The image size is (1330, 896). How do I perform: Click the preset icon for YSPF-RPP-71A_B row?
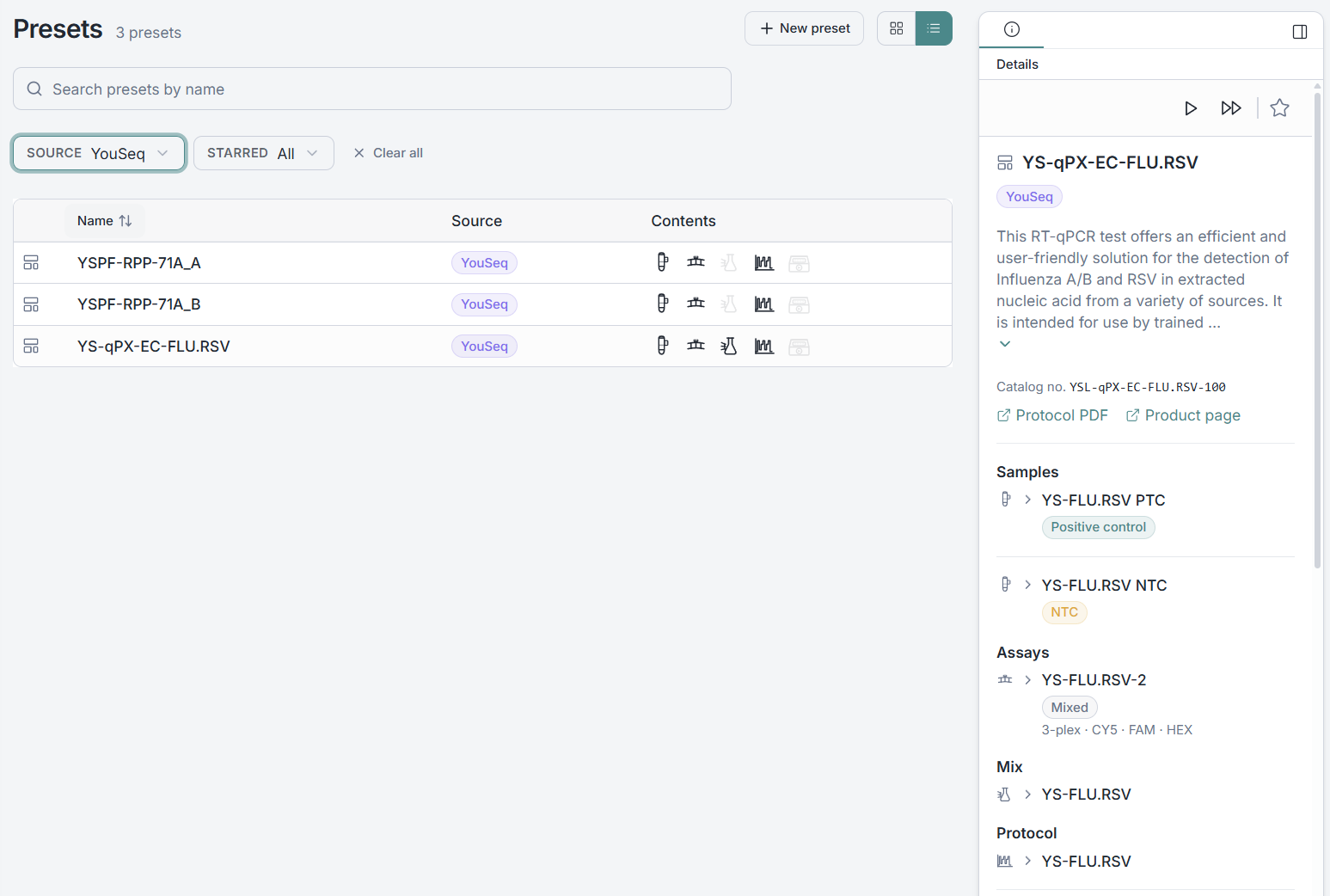tap(31, 304)
